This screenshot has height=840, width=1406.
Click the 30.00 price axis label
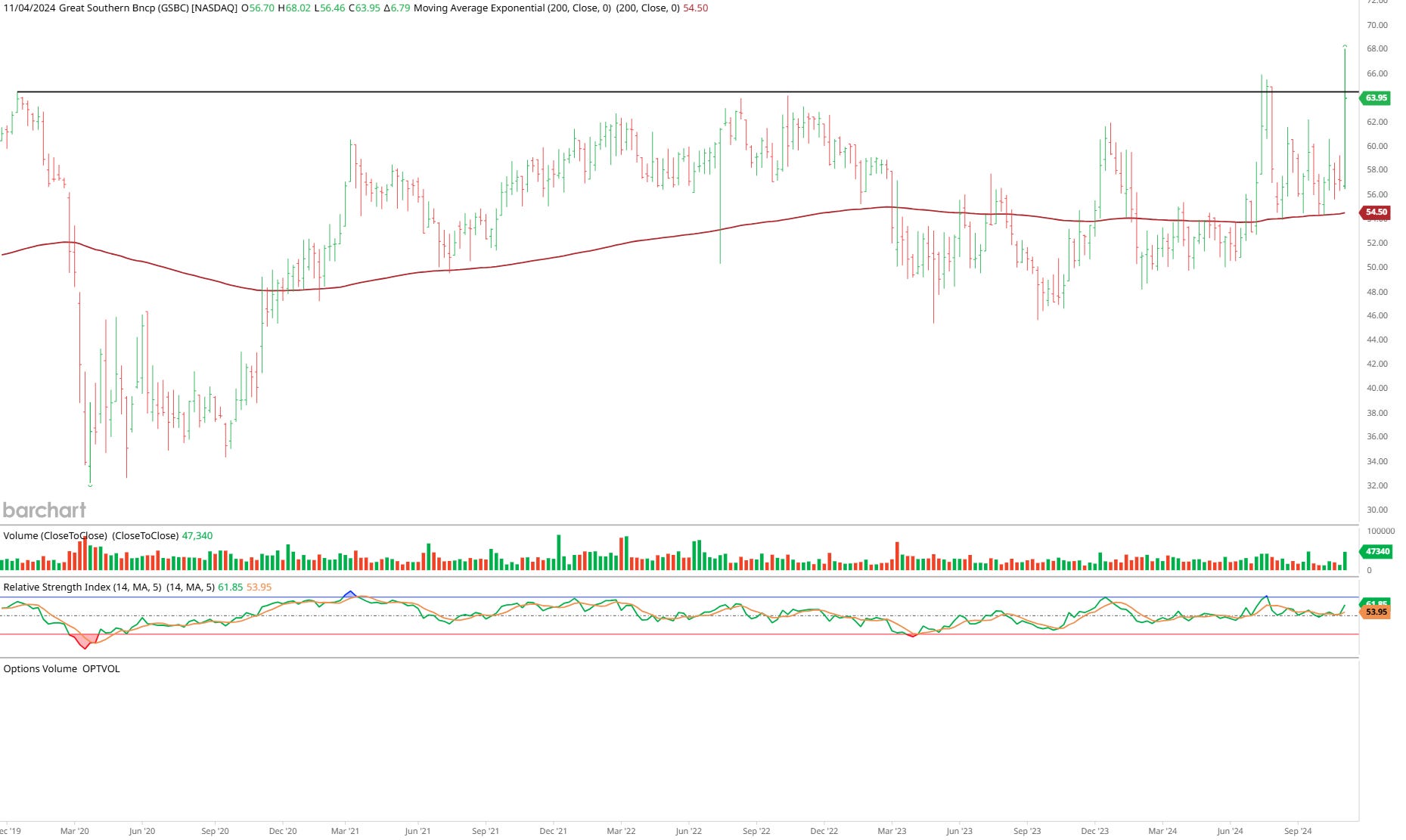pyautogui.click(x=1377, y=510)
